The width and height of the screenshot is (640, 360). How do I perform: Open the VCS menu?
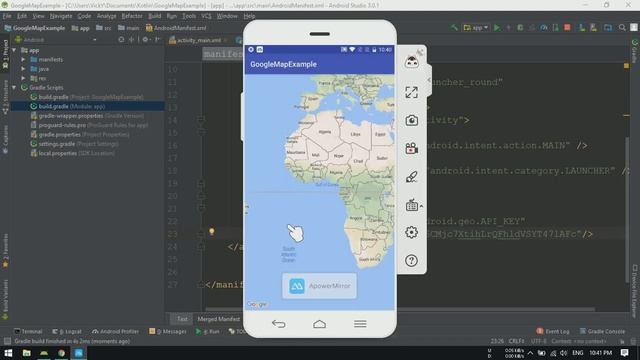tap(206, 16)
